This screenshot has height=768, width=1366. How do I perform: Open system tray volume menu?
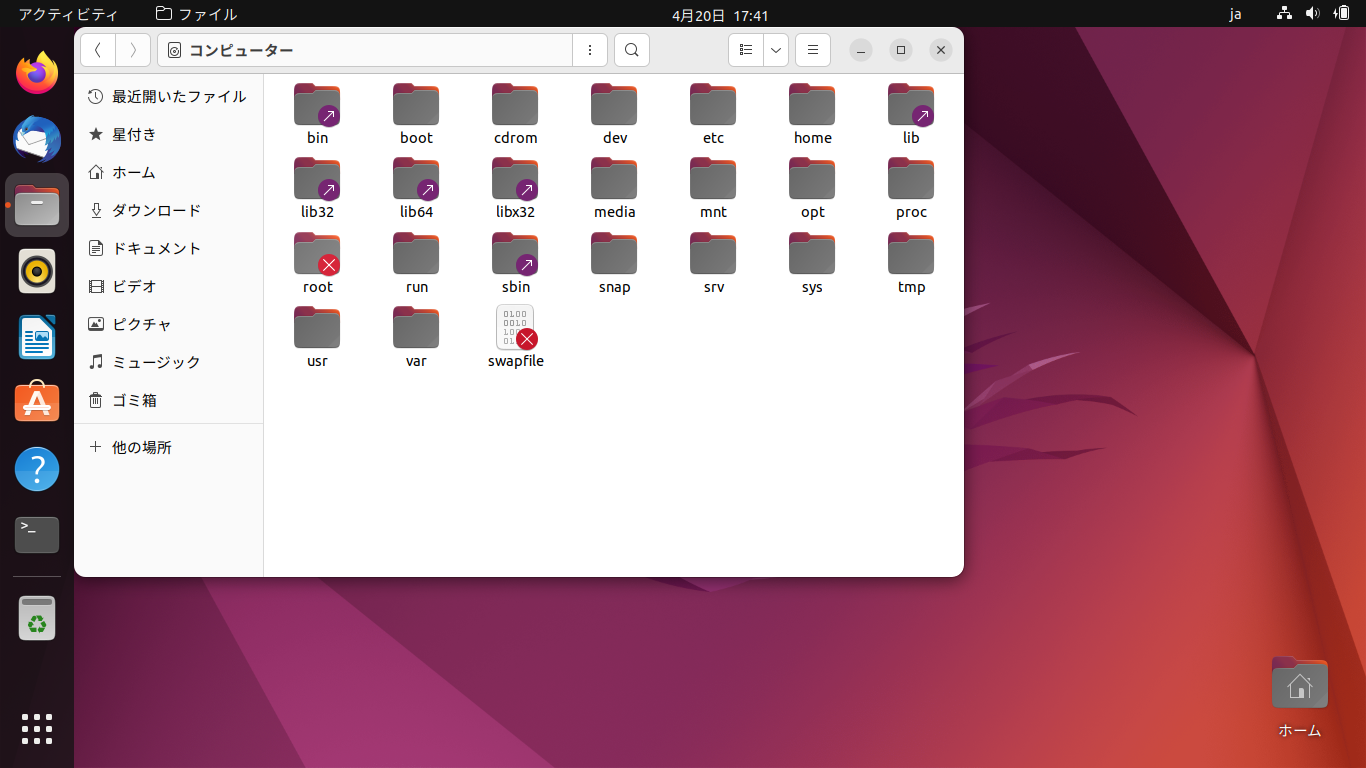[x=1313, y=14]
